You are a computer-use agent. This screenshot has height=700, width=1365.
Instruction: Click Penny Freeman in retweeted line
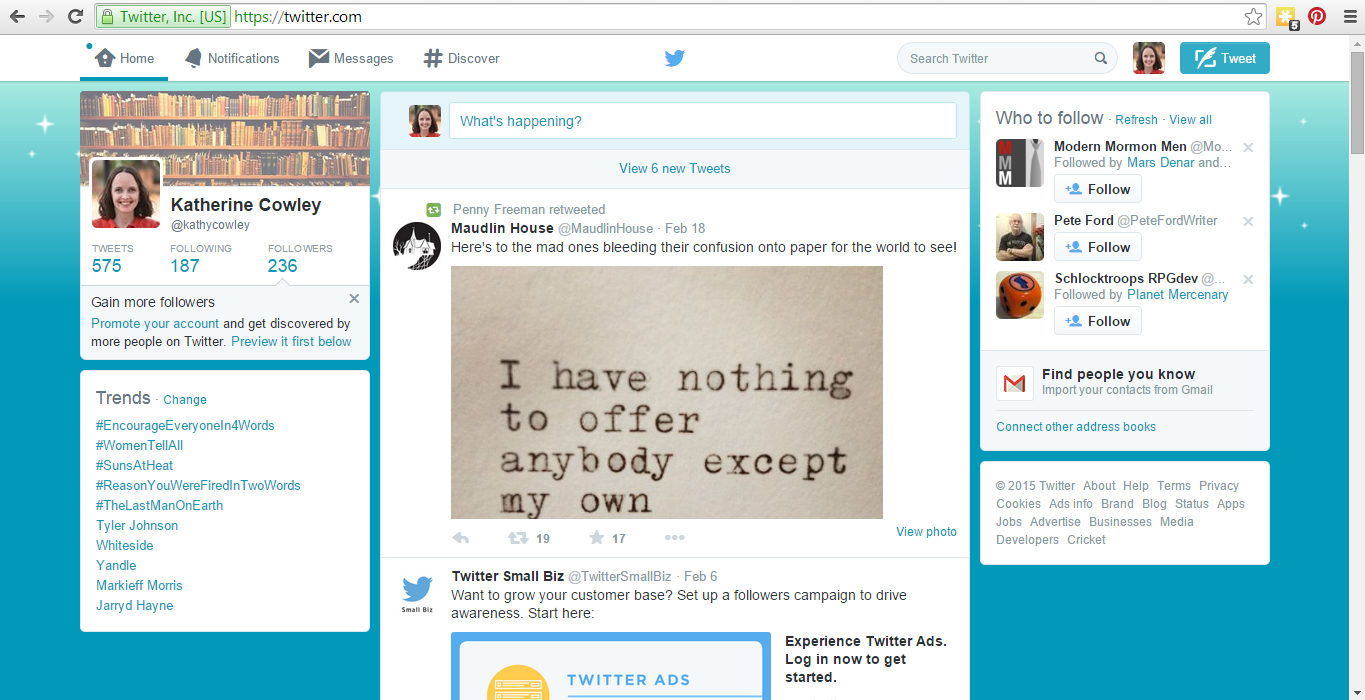(498, 209)
